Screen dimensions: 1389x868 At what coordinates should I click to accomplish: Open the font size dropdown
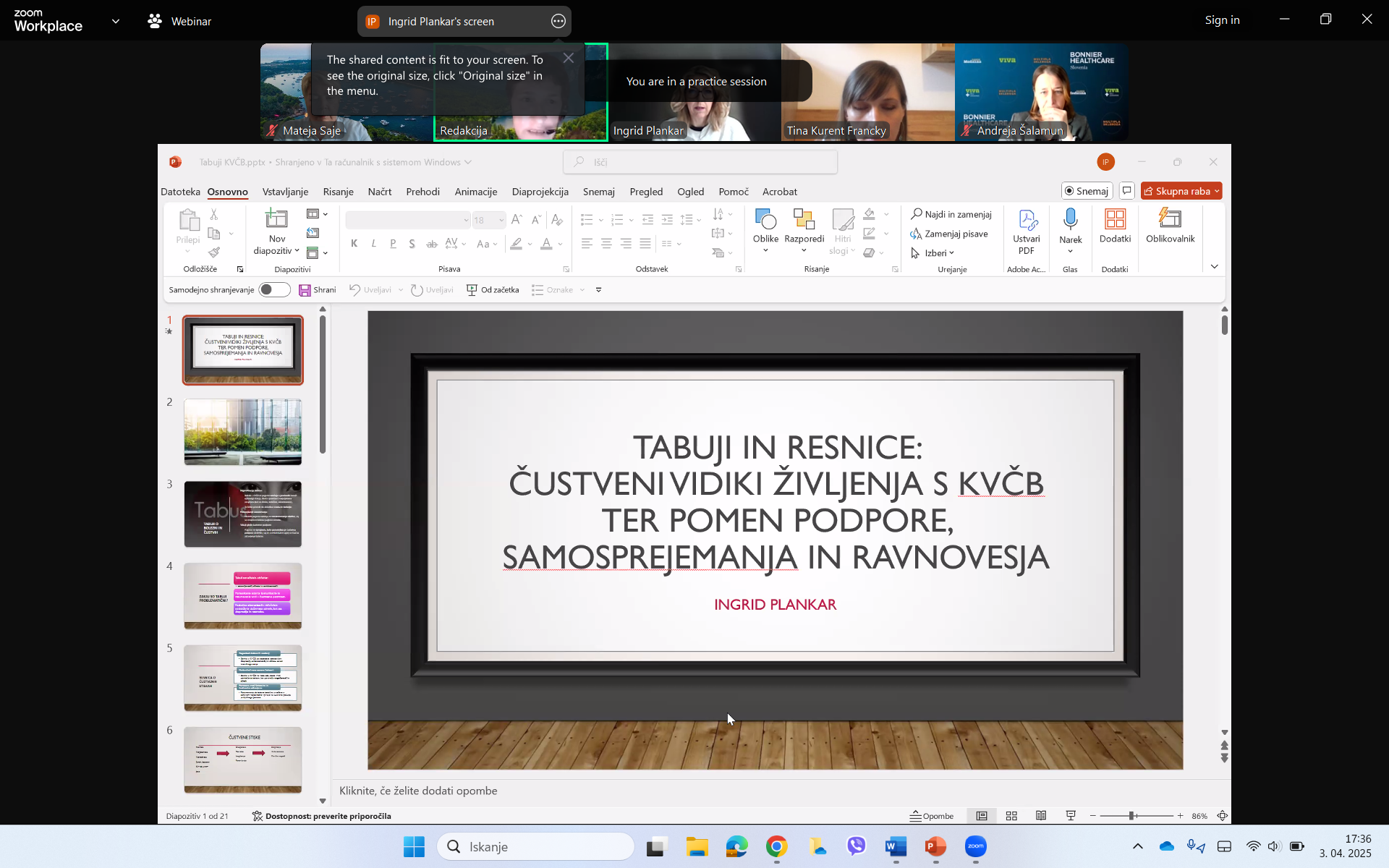tap(501, 220)
